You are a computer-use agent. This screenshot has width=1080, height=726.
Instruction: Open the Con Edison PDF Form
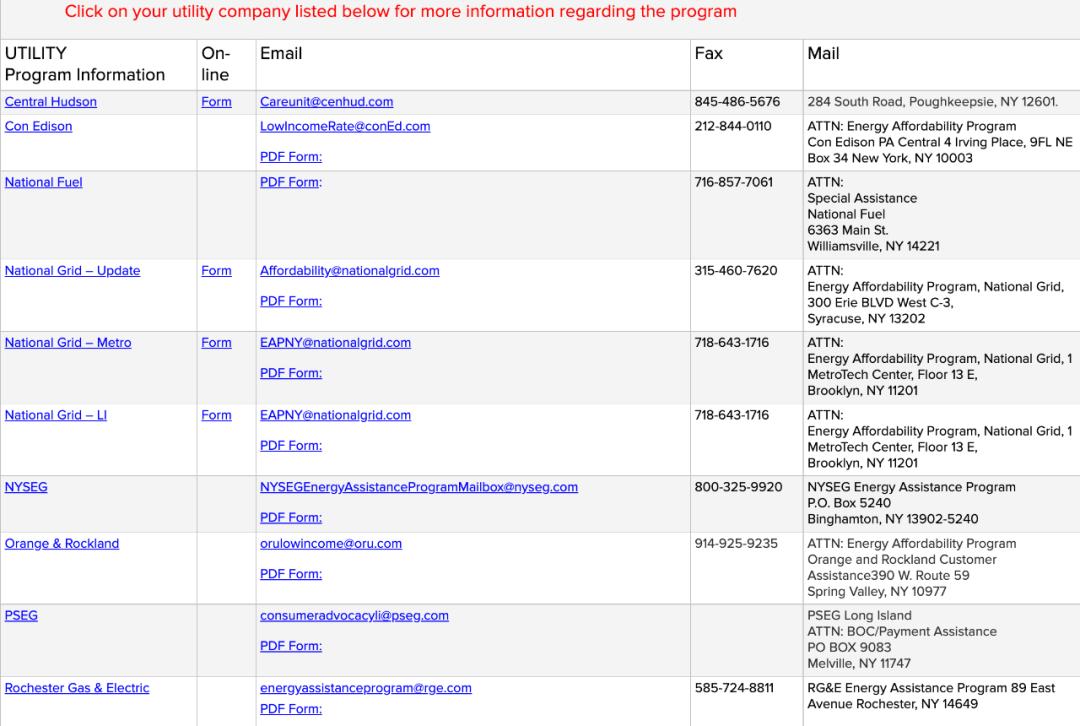pyautogui.click(x=291, y=157)
